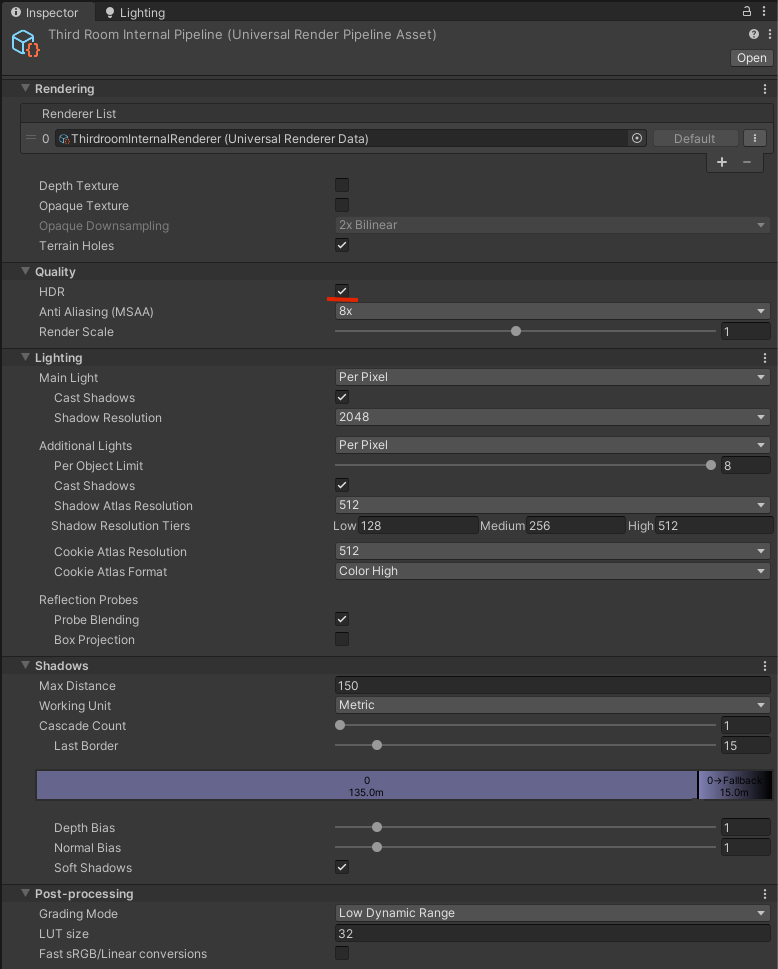This screenshot has width=778, height=969.
Task: Turn on Box Projection for reflection probes
Action: pyautogui.click(x=342, y=639)
